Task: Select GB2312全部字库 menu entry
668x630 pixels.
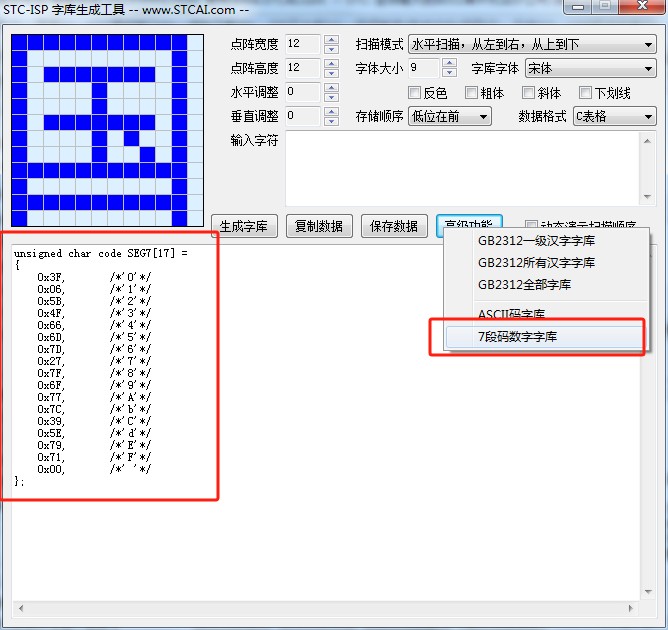Action: pos(546,284)
